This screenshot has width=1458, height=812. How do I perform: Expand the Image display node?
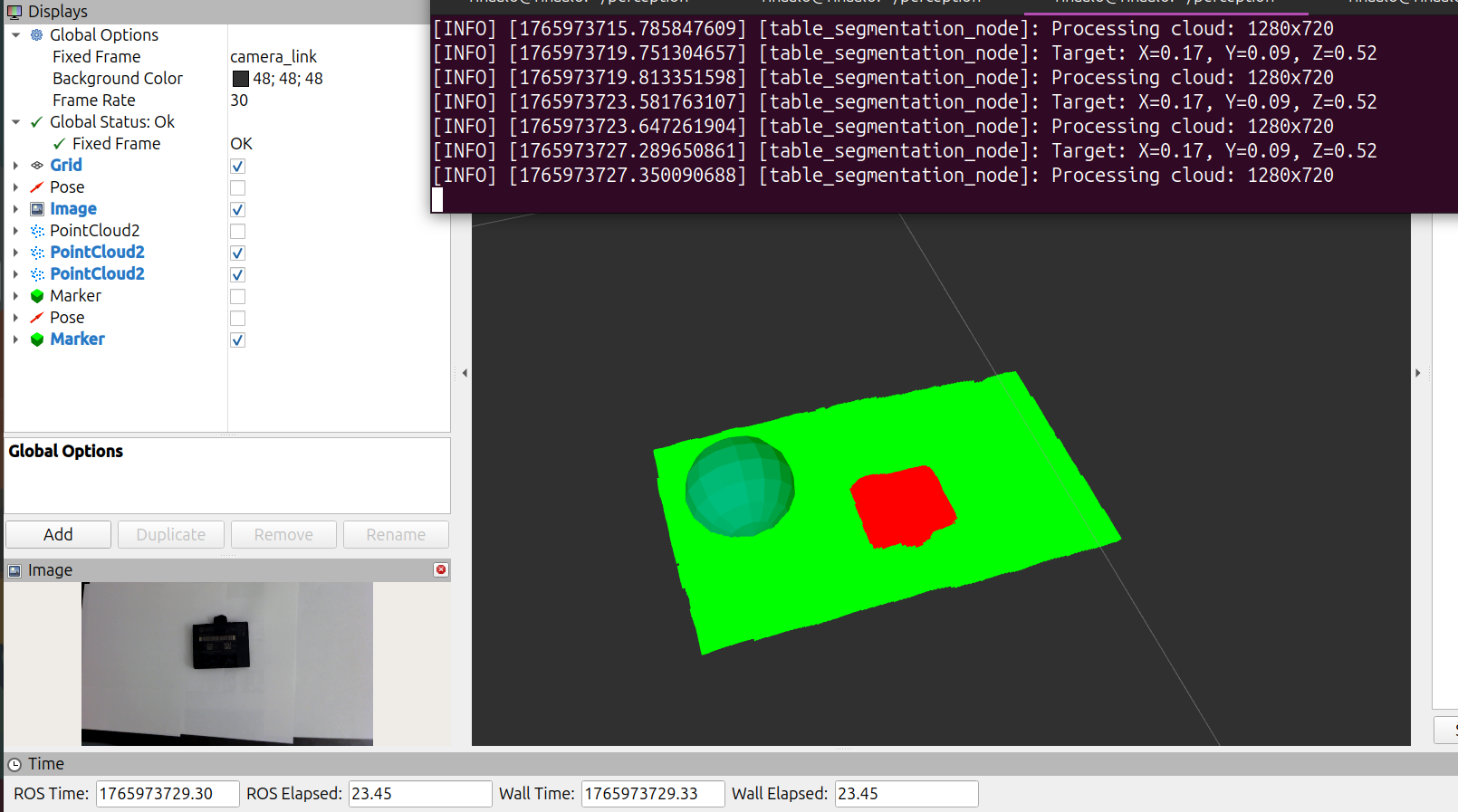[15, 208]
